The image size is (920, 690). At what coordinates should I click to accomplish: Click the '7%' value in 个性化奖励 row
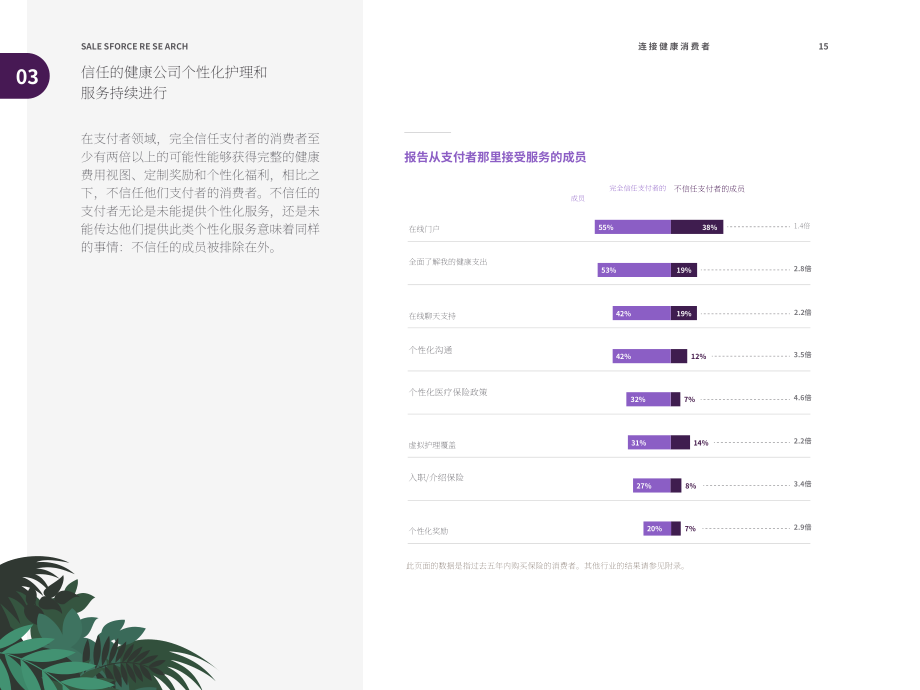tap(690, 529)
